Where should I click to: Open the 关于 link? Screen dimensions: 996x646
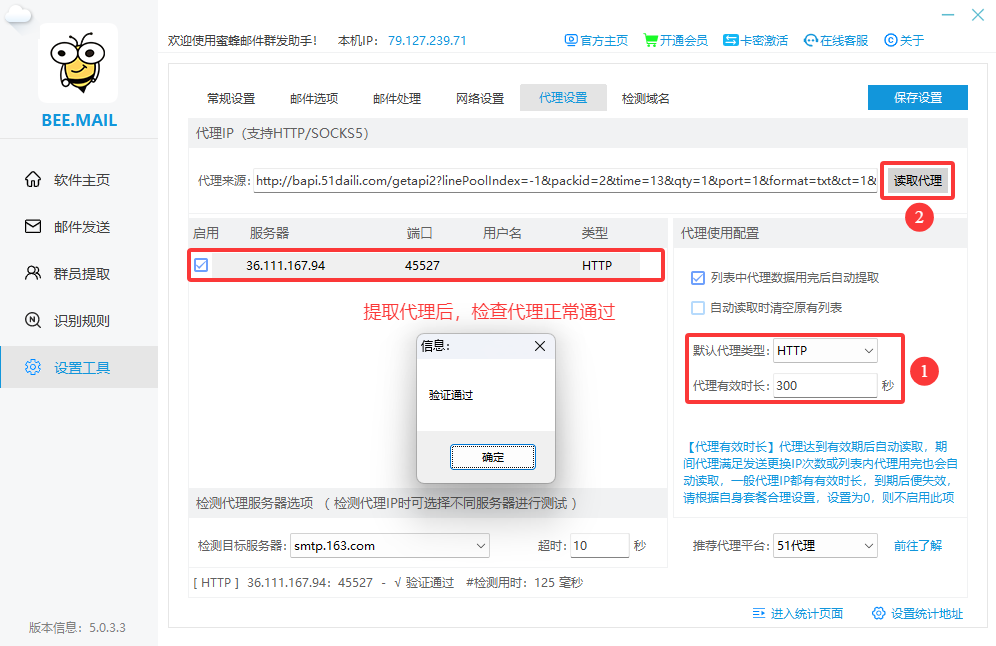[x=912, y=40]
